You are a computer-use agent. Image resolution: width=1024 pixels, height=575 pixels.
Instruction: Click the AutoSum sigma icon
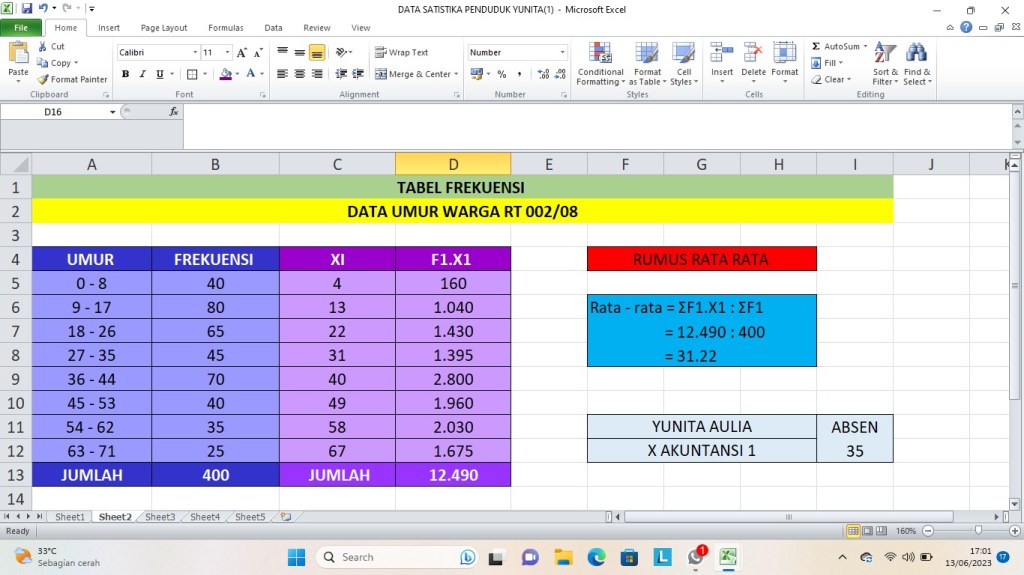pyautogui.click(x=816, y=46)
